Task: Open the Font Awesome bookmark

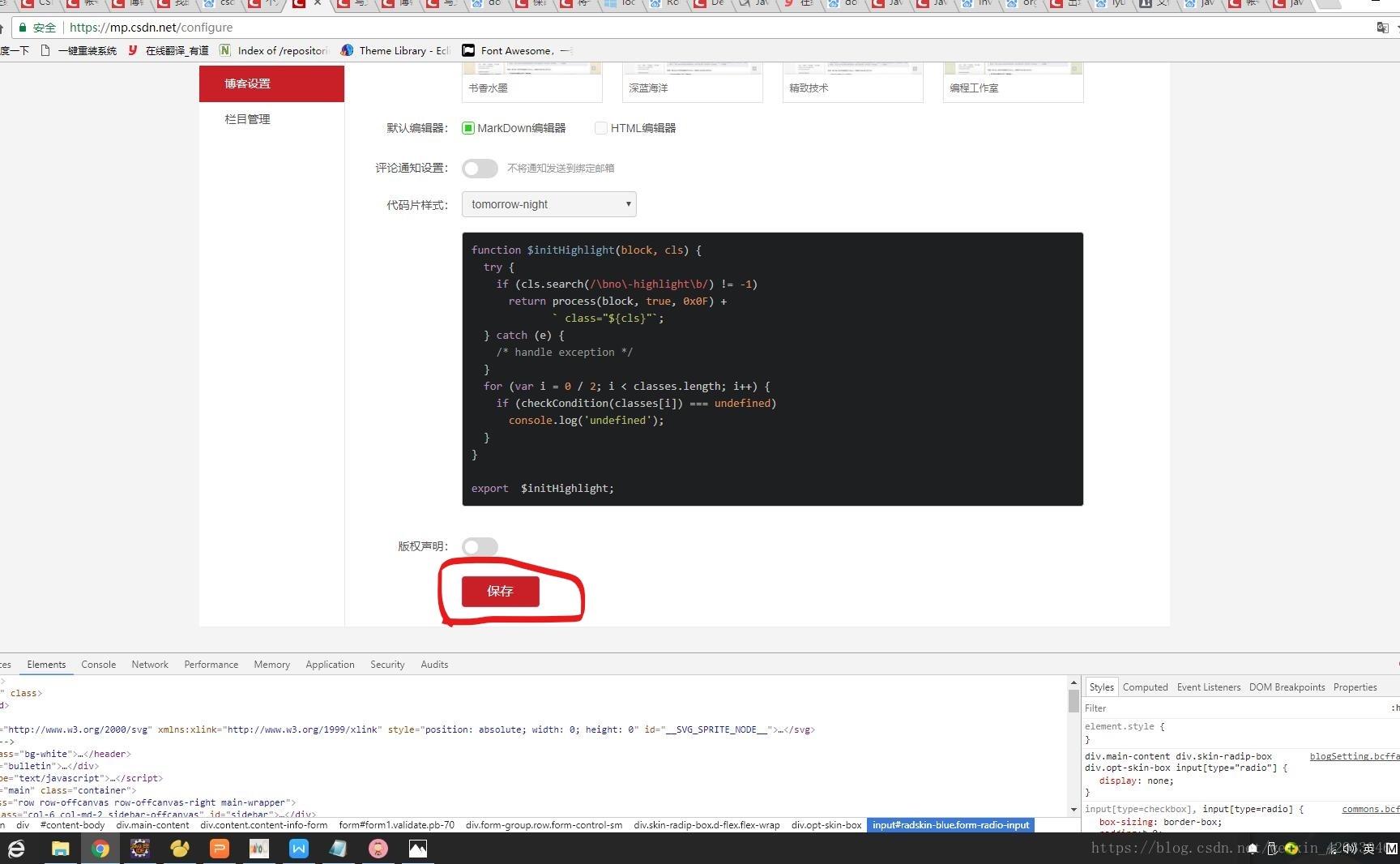Action: click(x=516, y=50)
